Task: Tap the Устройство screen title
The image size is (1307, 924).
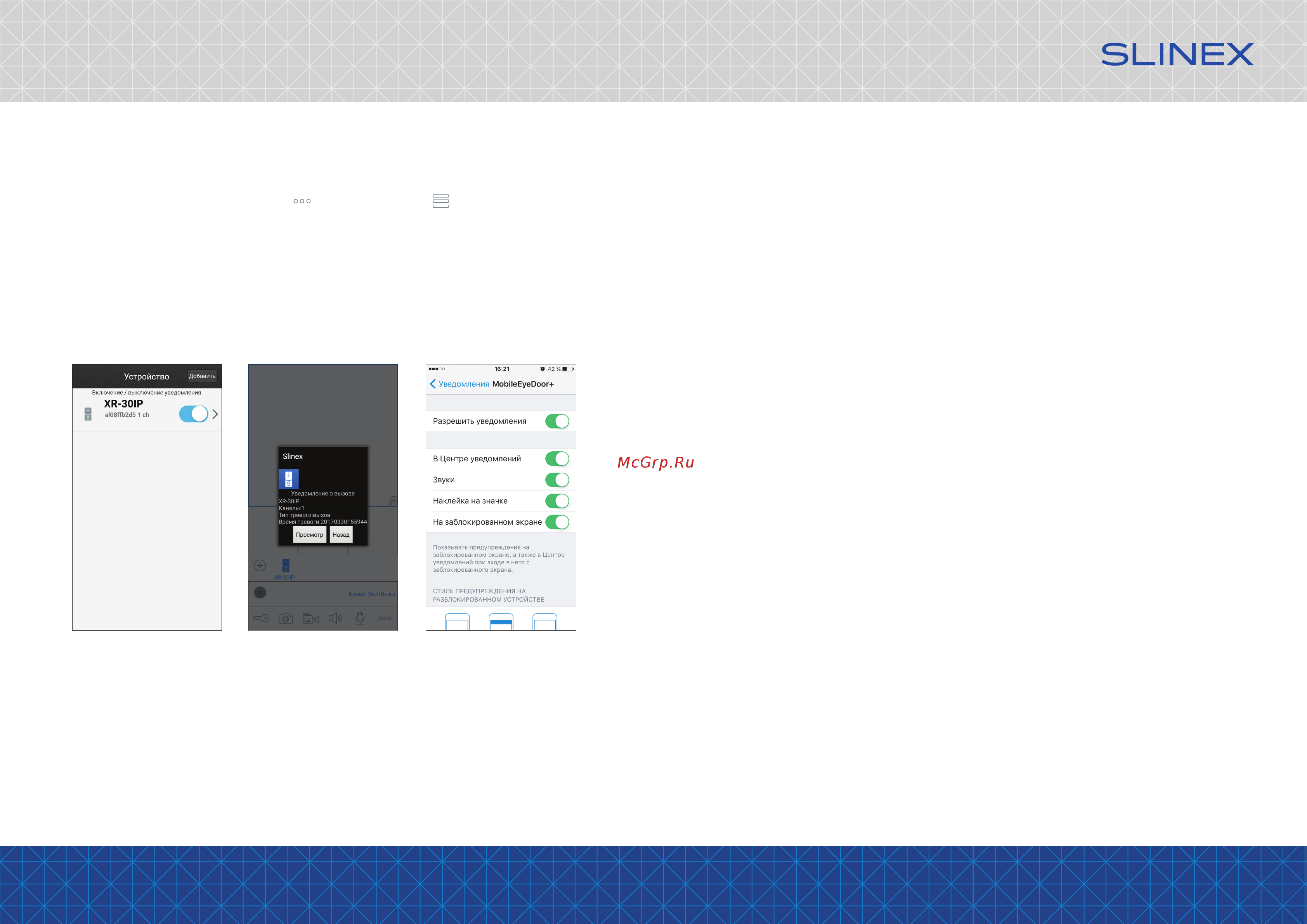Action: [146, 377]
